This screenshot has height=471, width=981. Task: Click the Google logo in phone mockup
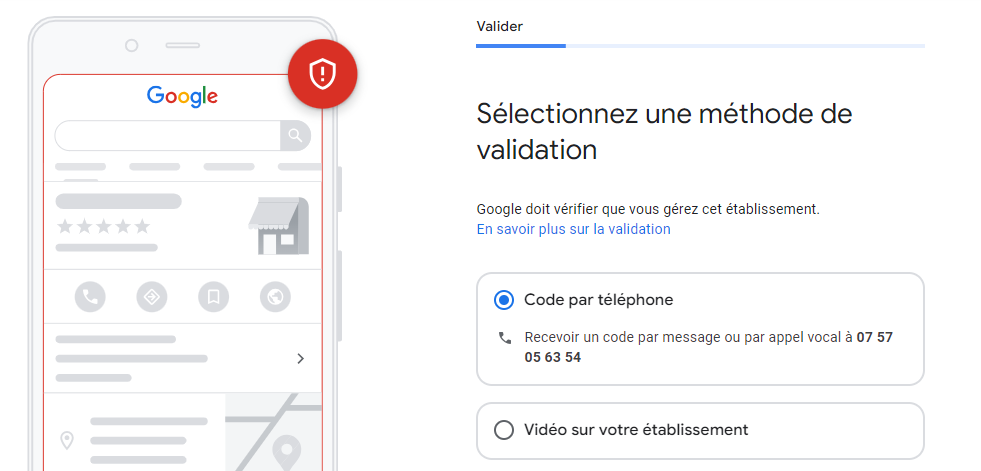(182, 96)
